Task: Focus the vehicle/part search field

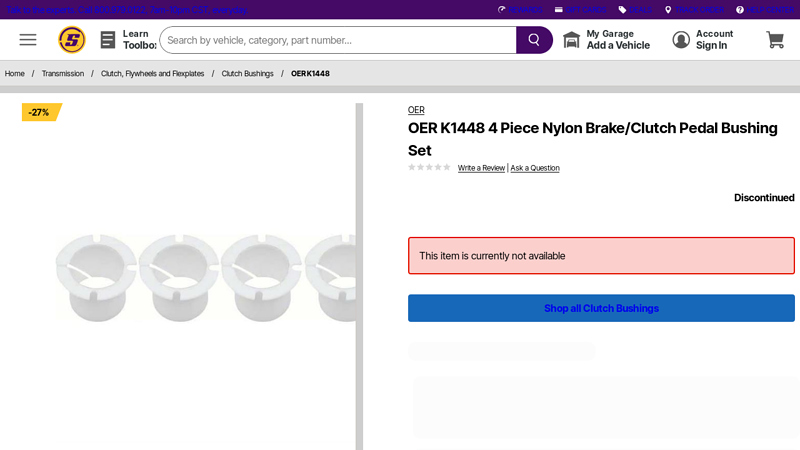Action: [337, 40]
